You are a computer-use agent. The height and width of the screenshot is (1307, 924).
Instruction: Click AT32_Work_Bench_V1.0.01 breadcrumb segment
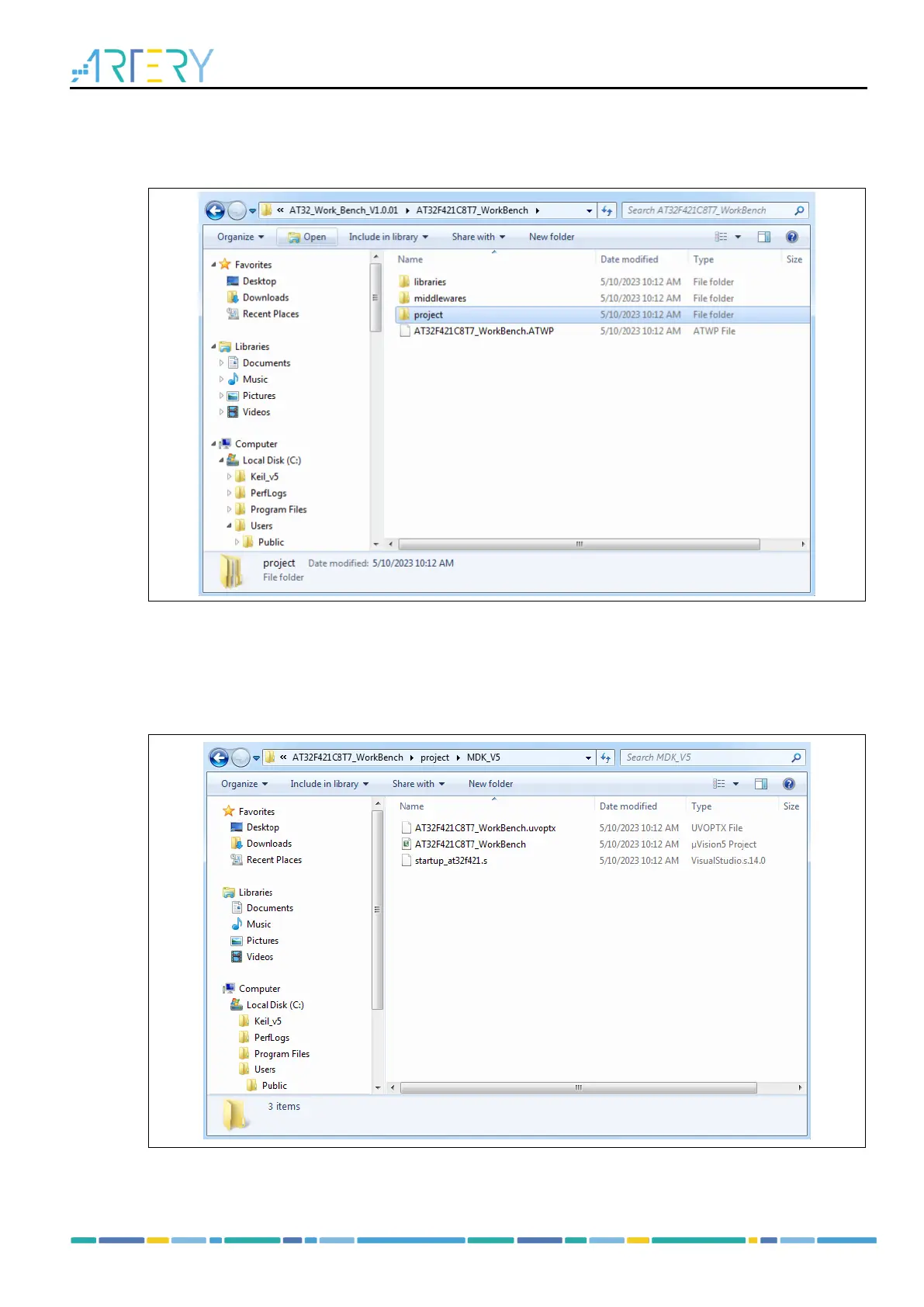(344, 210)
